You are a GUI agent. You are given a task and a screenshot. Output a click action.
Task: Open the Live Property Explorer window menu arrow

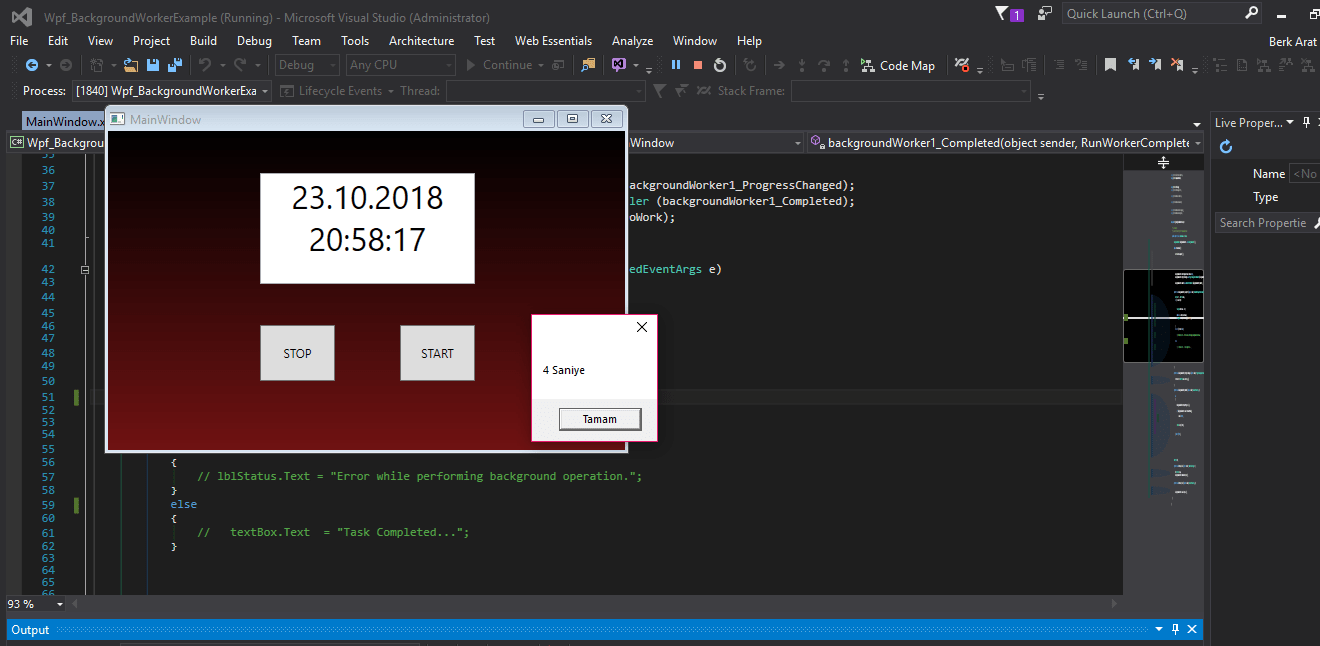1290,122
